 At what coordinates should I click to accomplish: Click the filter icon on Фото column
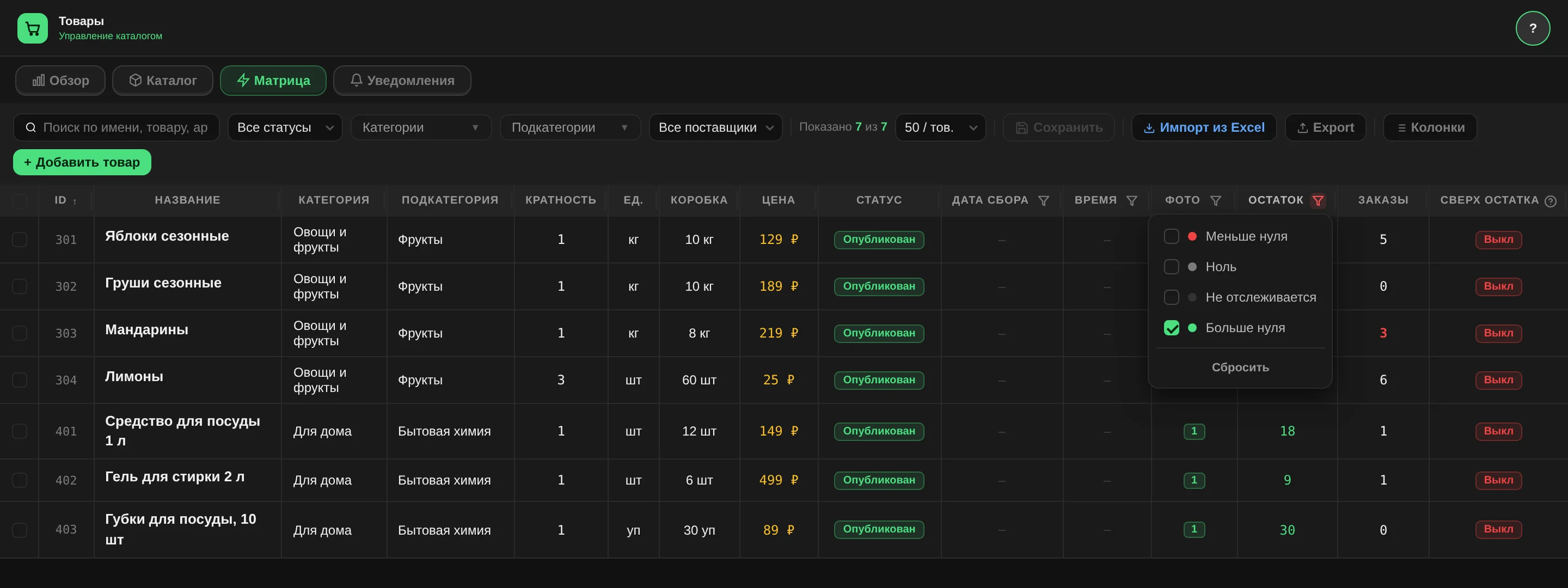coord(1216,200)
